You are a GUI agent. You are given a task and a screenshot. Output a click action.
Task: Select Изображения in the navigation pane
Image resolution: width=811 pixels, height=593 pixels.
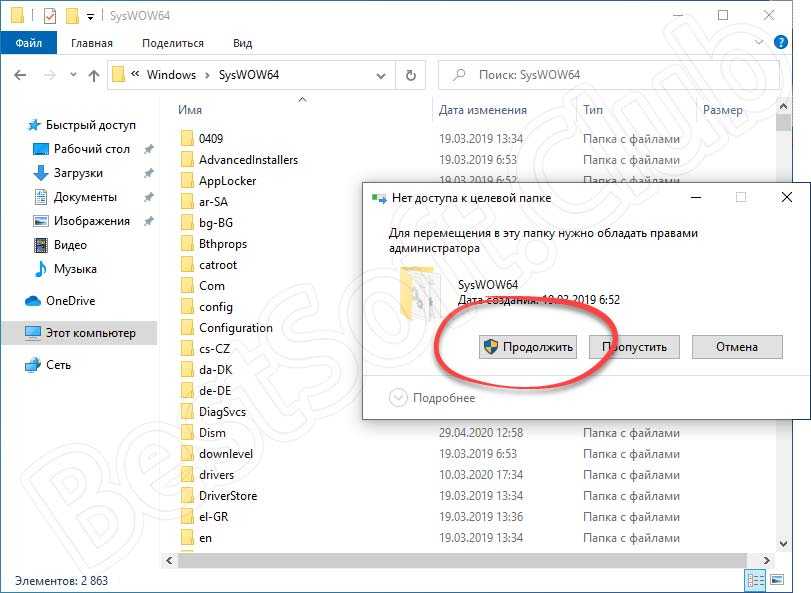[82, 221]
